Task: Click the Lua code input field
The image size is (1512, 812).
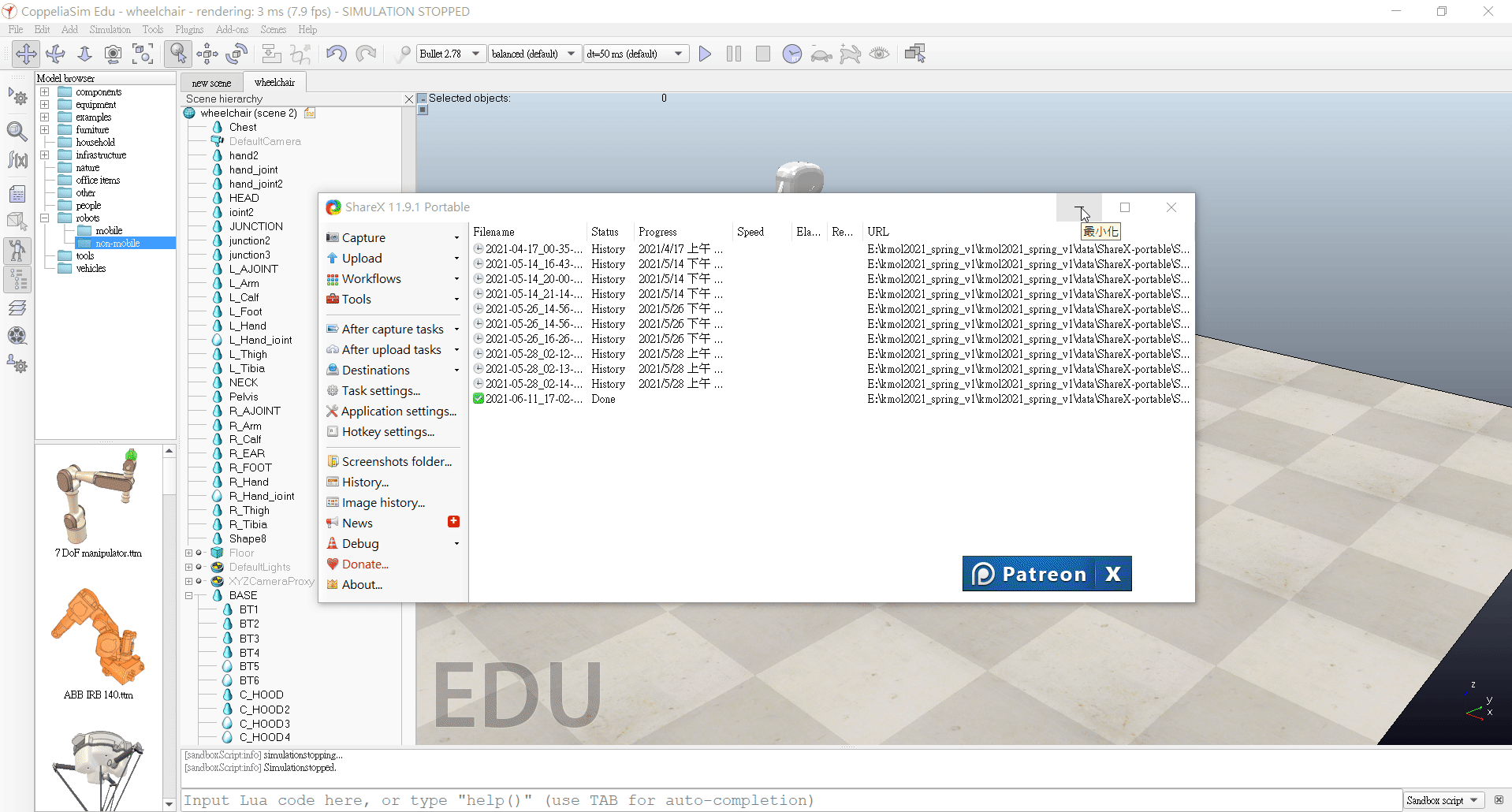Action: 791,800
